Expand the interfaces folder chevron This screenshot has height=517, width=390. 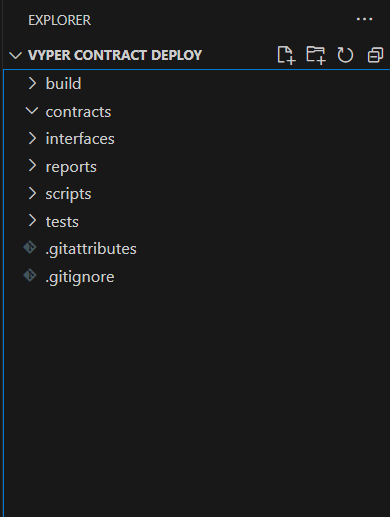tap(32, 138)
